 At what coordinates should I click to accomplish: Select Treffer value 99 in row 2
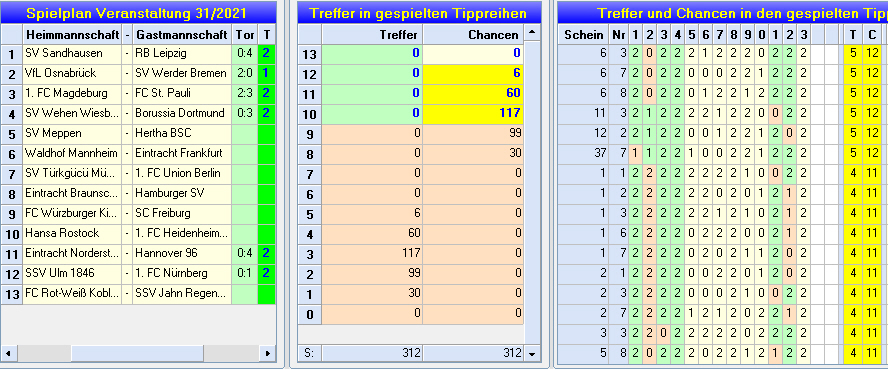[x=372, y=273]
